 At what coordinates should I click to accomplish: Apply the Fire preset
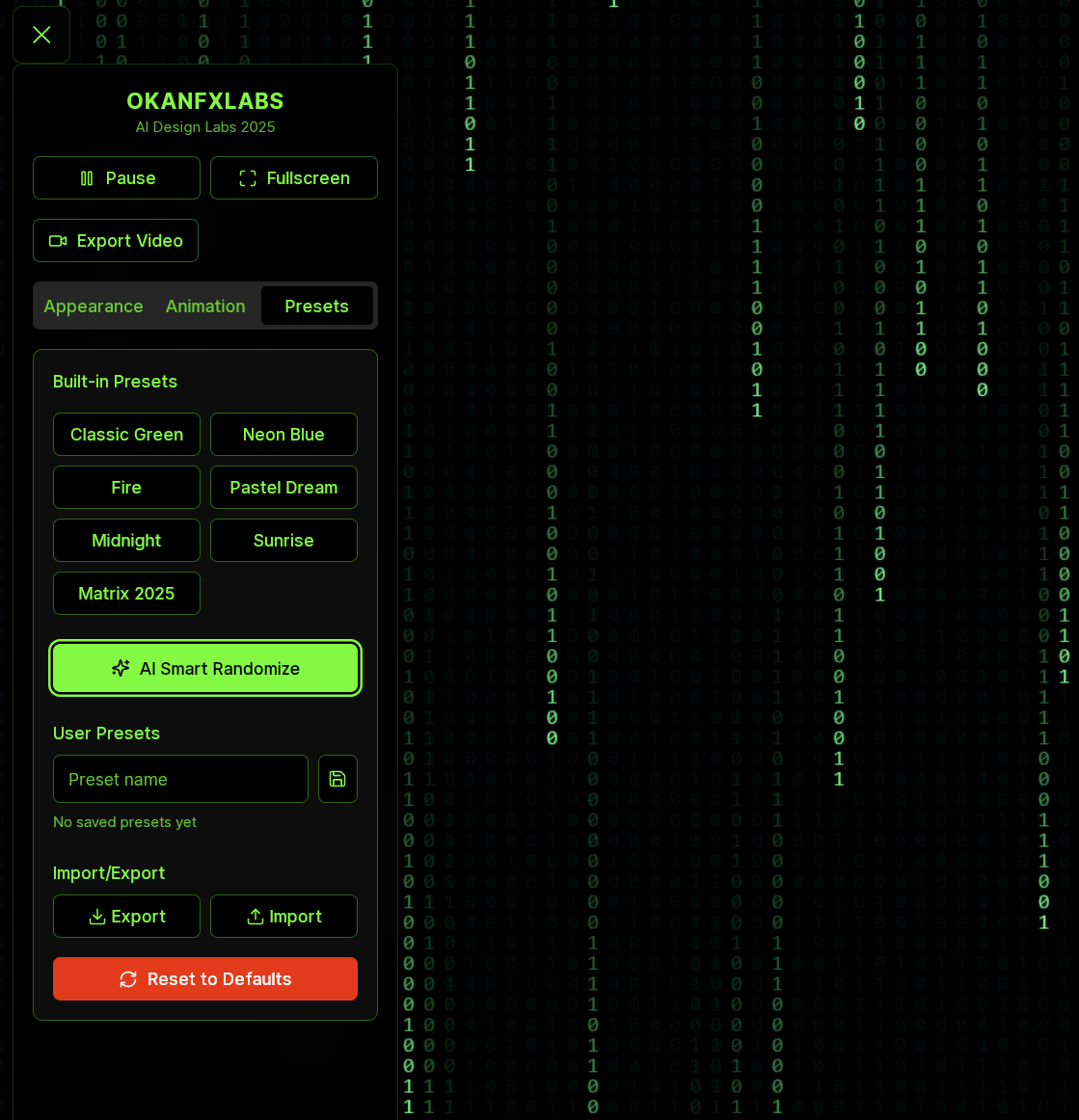pyautogui.click(x=126, y=487)
